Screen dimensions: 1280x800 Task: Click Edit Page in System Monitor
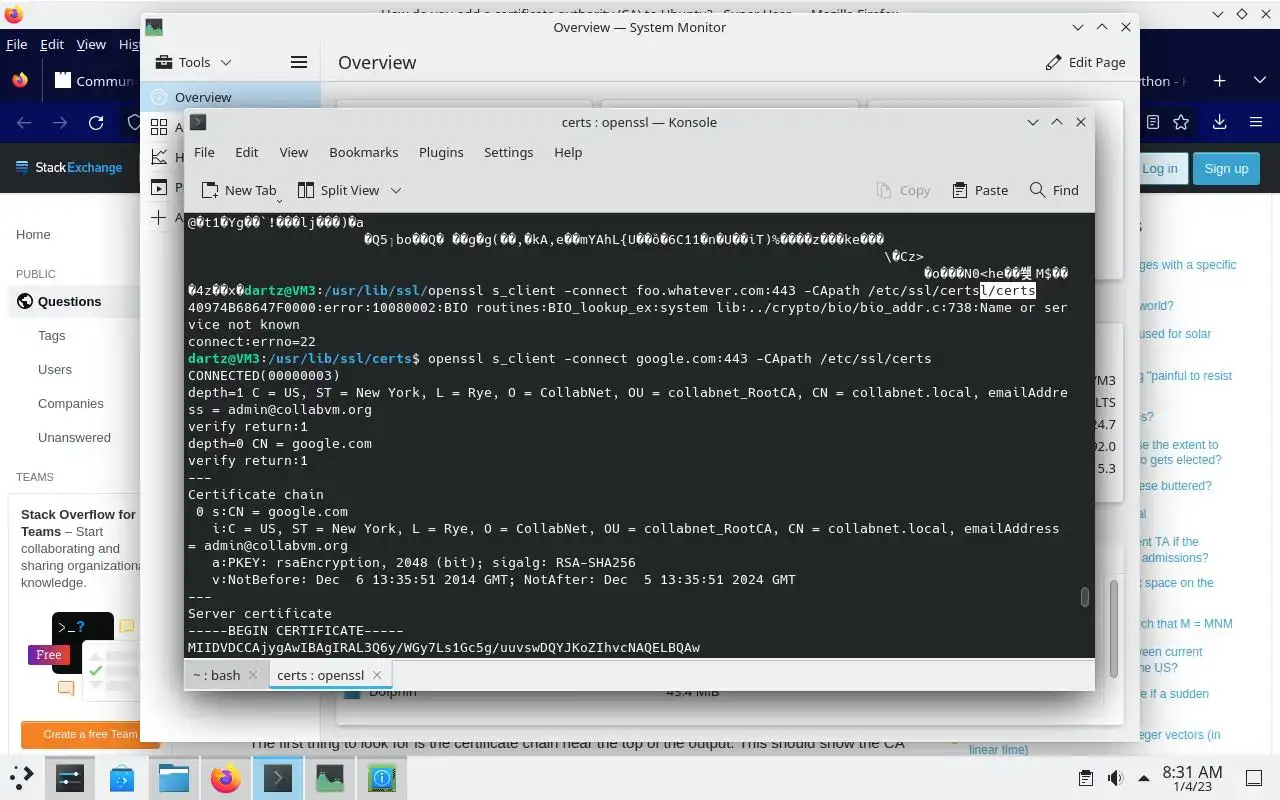coord(1085,62)
